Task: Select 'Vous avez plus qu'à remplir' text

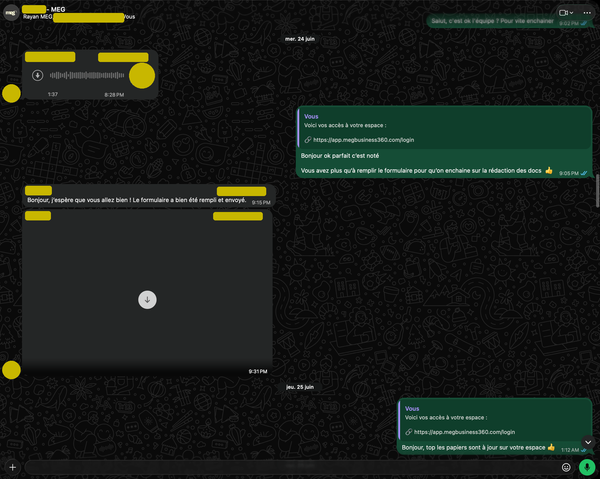Action: pyautogui.click(x=421, y=171)
